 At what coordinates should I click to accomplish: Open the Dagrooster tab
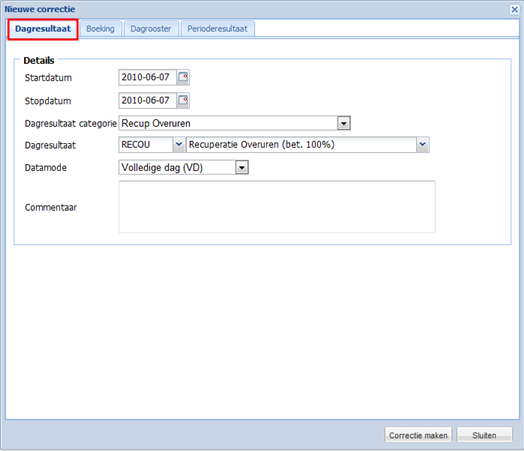pyautogui.click(x=151, y=29)
